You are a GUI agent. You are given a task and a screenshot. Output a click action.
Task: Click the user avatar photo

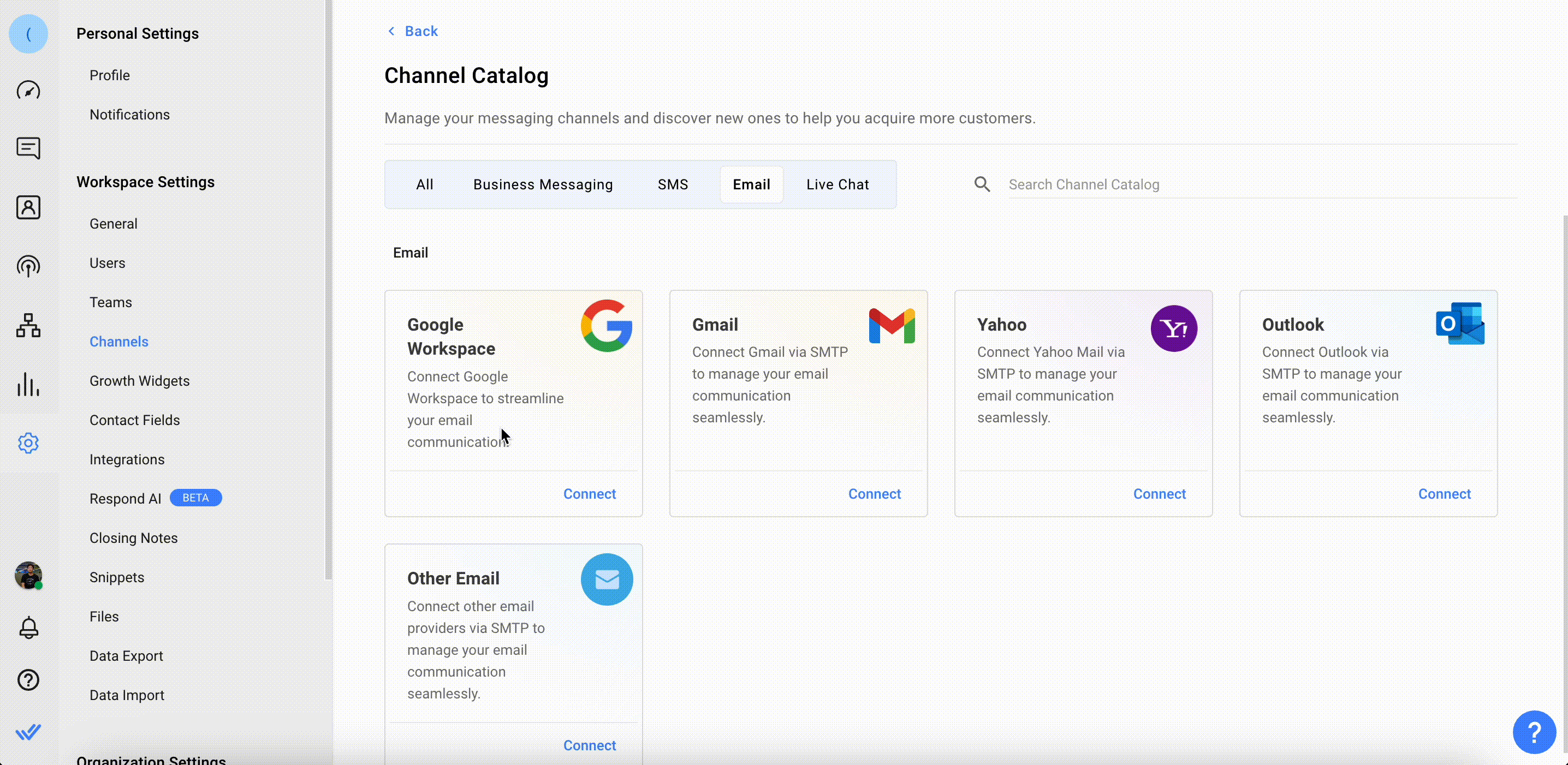point(28,575)
